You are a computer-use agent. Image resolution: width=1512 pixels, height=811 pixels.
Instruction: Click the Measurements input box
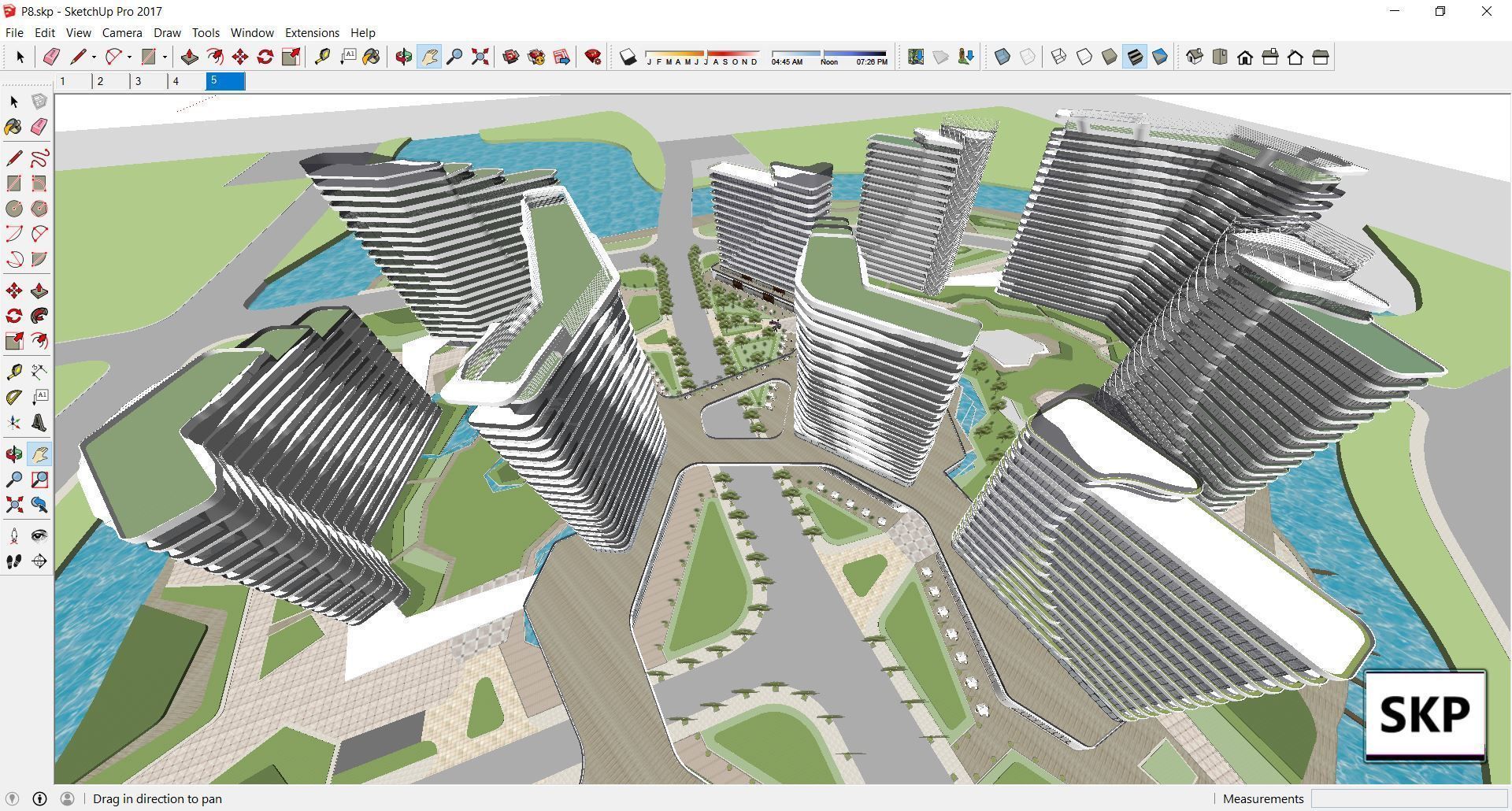(x=1409, y=798)
